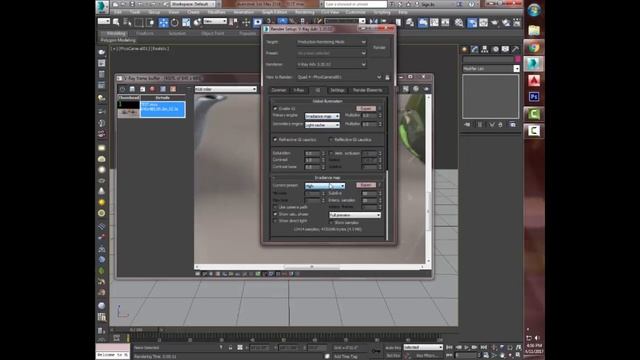Image resolution: width=640 pixels, height=360 pixels.
Task: Toggle Refractive GI caustics checkbox
Action: coord(275,140)
